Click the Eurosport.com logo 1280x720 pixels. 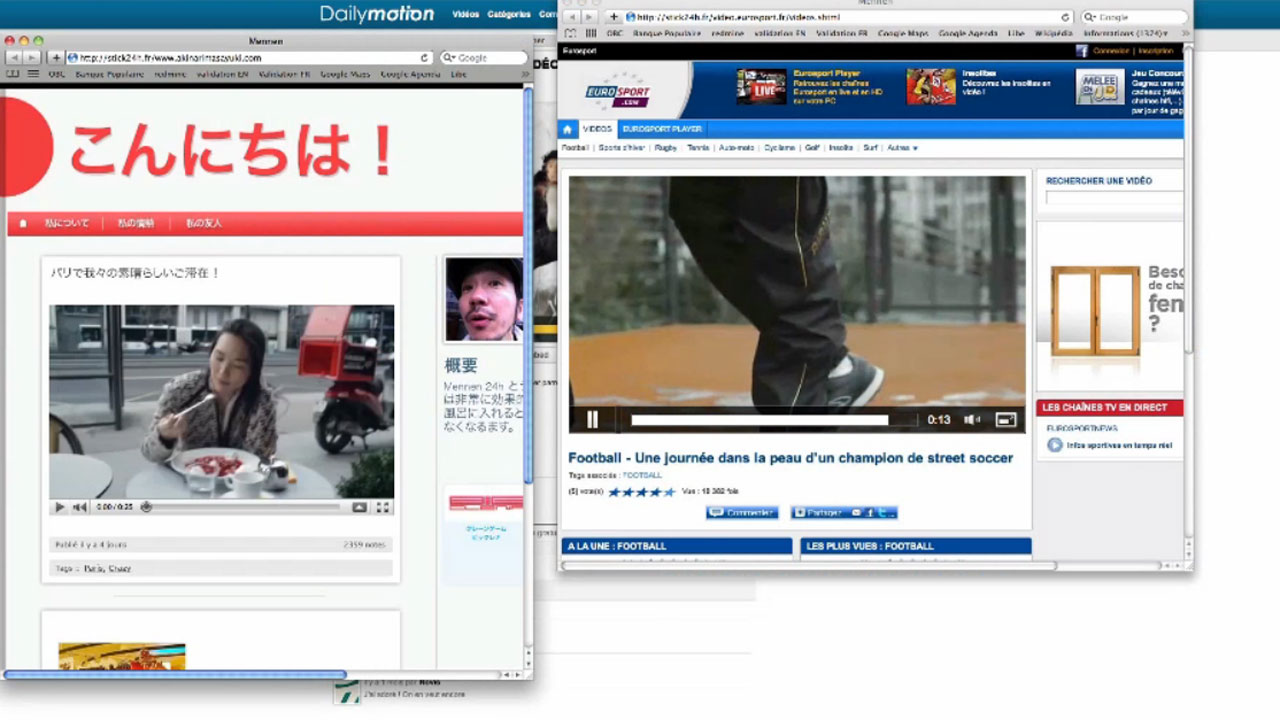pyautogui.click(x=618, y=91)
